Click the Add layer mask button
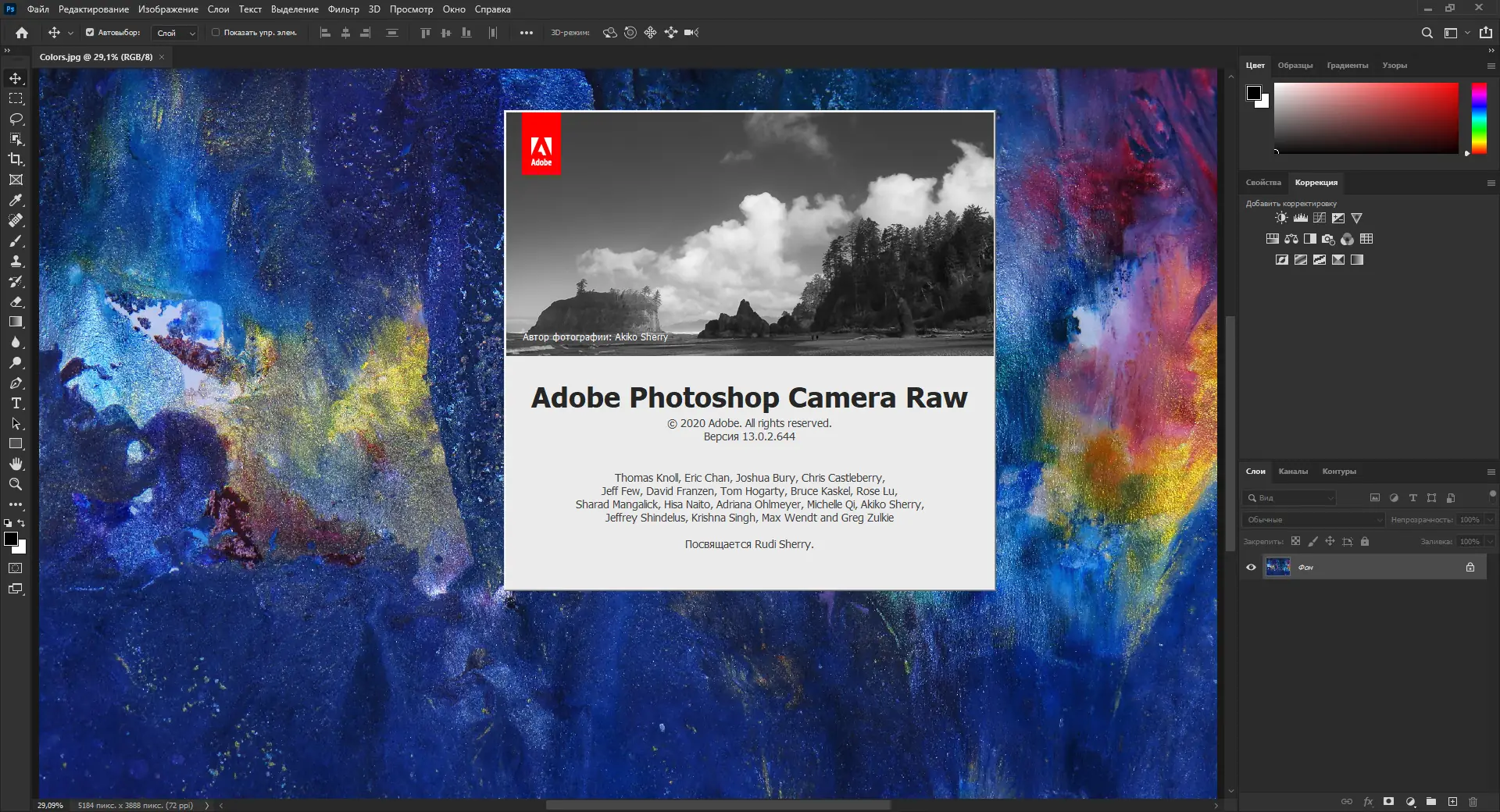The height and width of the screenshot is (812, 1500). (x=1388, y=802)
